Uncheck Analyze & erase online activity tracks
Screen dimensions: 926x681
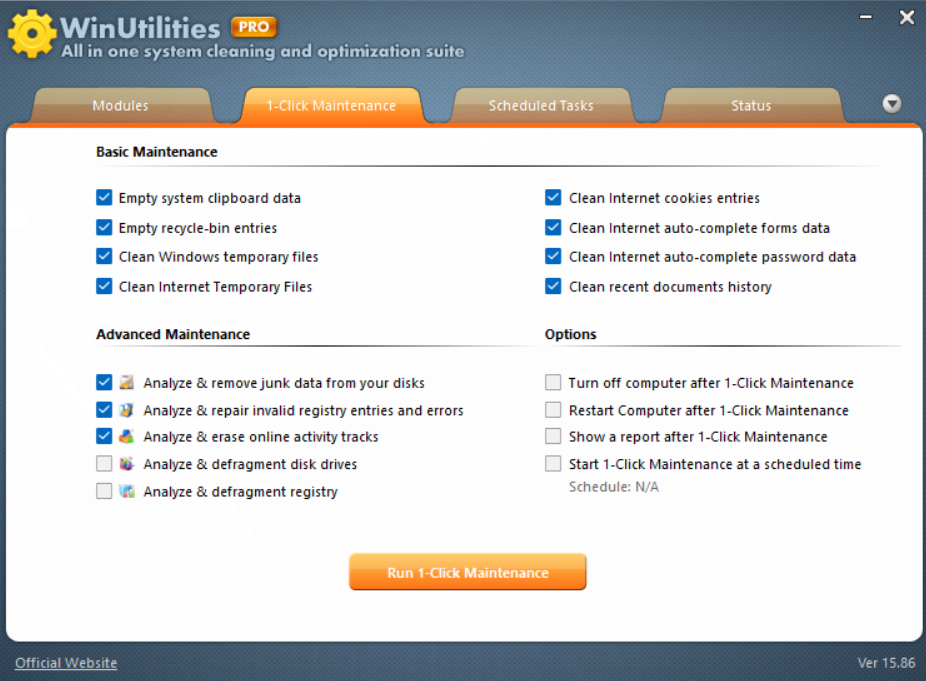click(x=104, y=436)
